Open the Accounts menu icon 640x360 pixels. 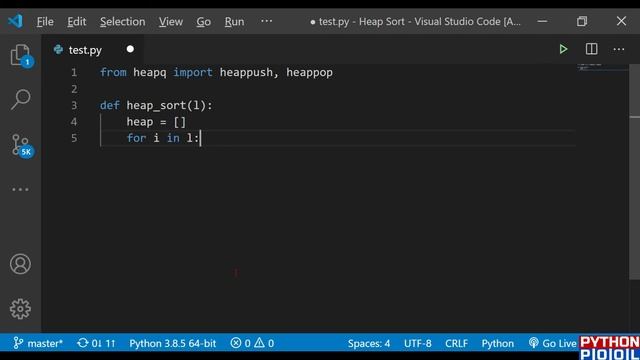20,264
